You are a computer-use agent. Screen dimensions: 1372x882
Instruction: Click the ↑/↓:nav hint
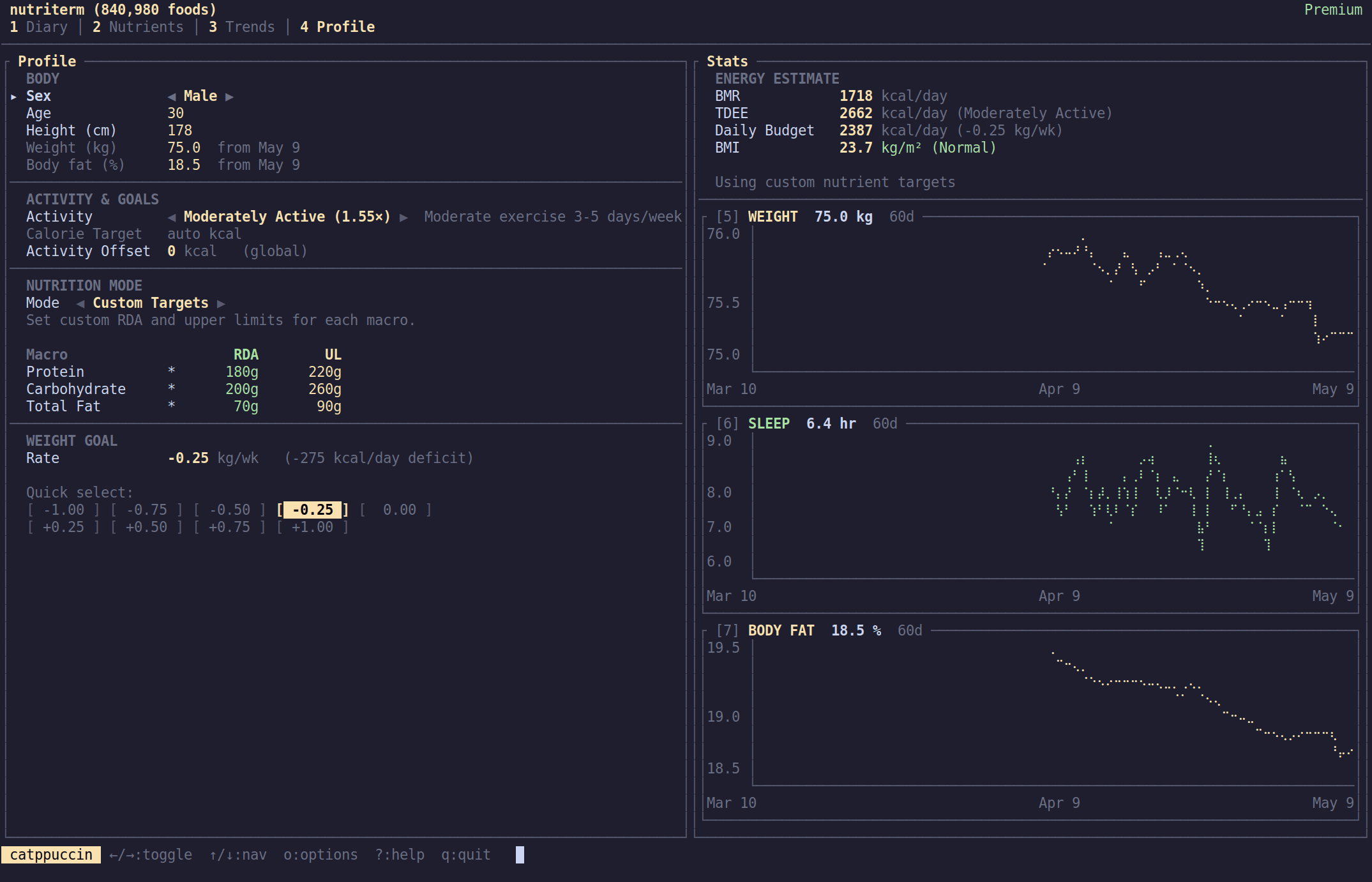(238, 855)
